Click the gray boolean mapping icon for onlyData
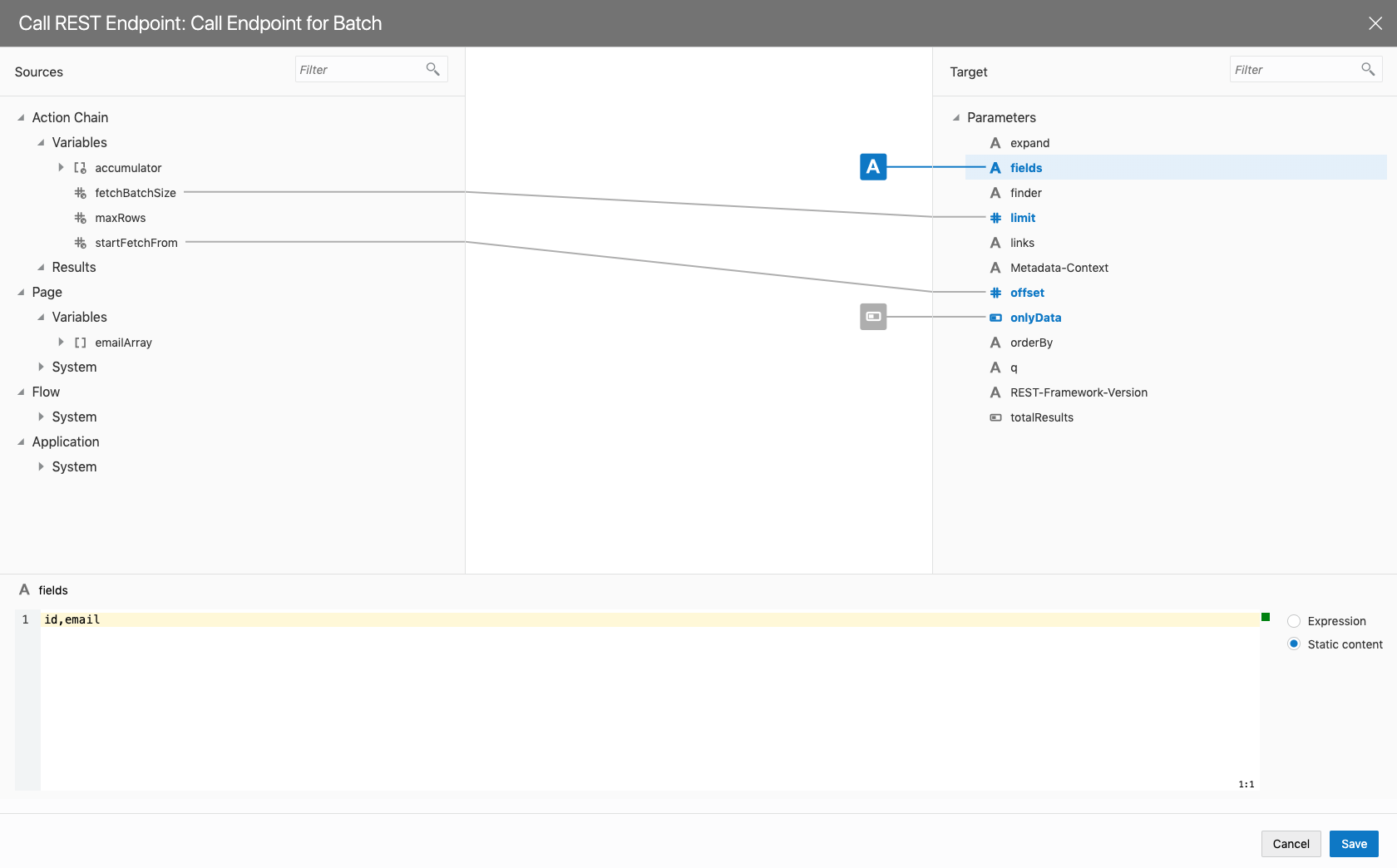1397x868 pixels. (x=872, y=317)
